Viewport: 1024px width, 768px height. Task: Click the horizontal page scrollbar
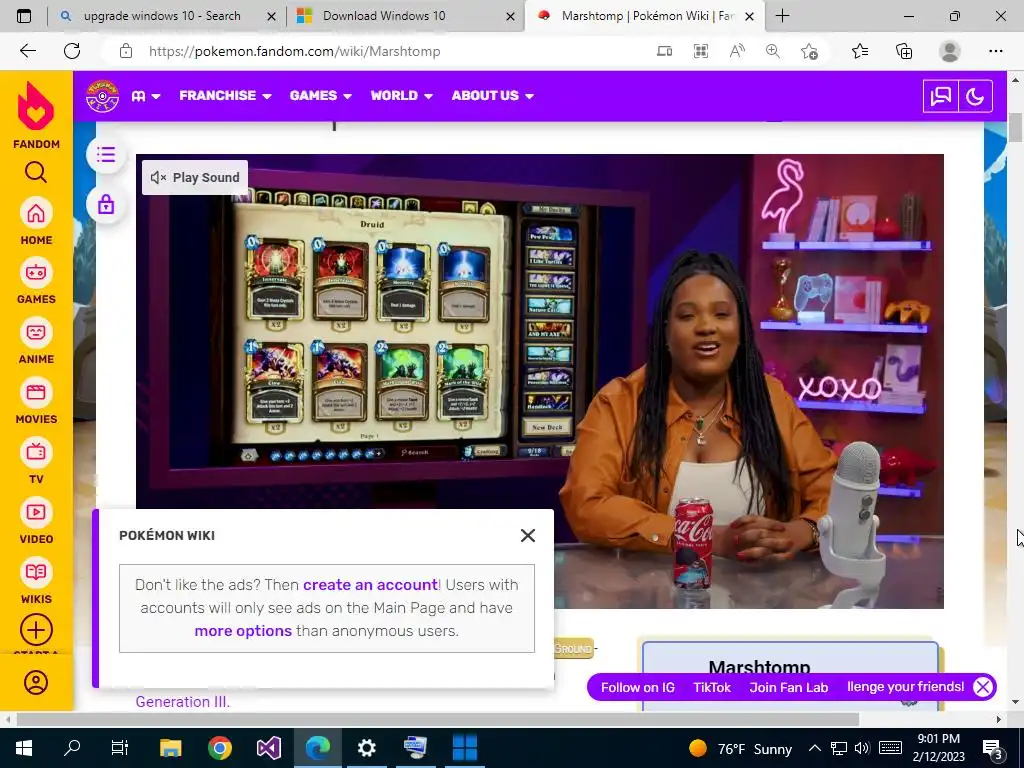[x=438, y=719]
